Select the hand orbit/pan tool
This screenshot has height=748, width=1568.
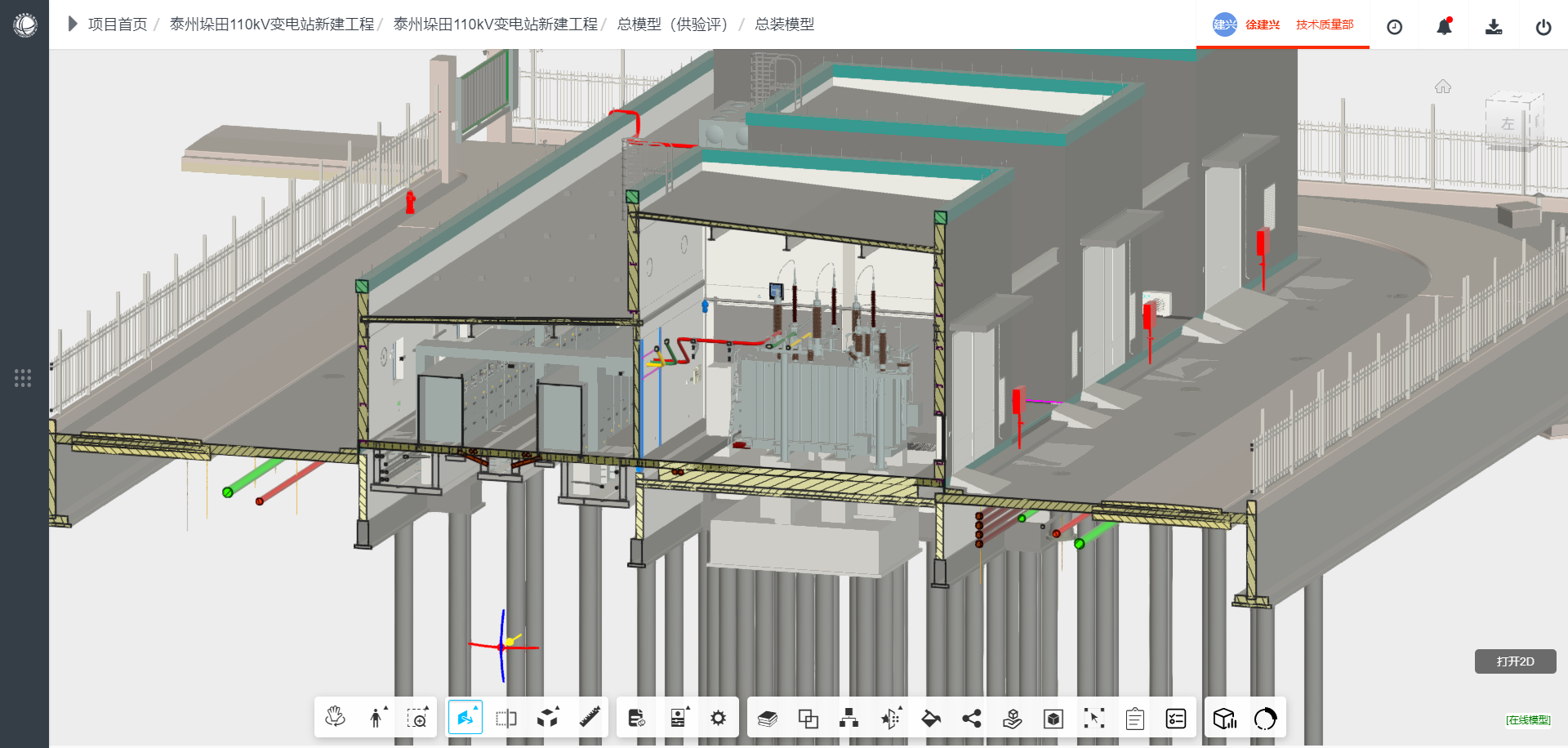point(335,718)
